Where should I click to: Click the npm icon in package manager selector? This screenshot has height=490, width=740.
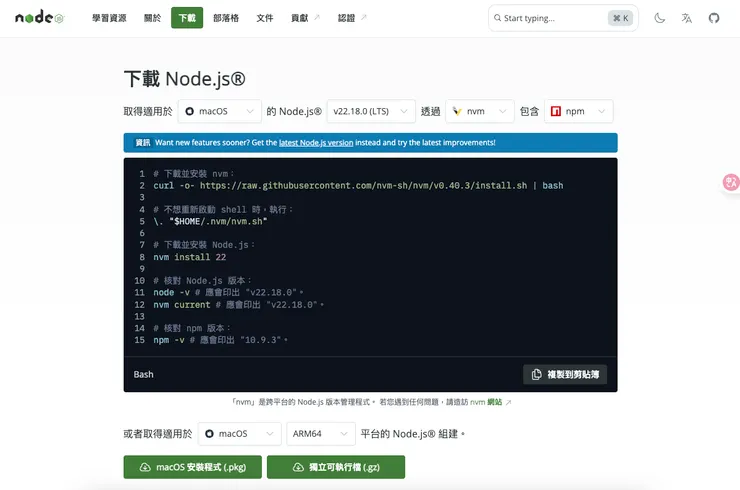point(556,111)
